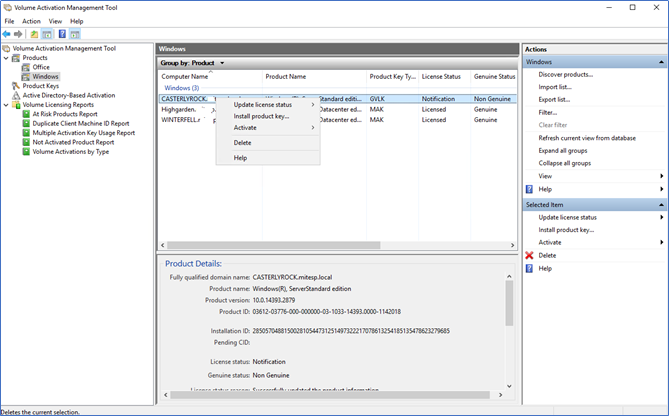Click Import list action
669x416 pixels.
[555, 87]
